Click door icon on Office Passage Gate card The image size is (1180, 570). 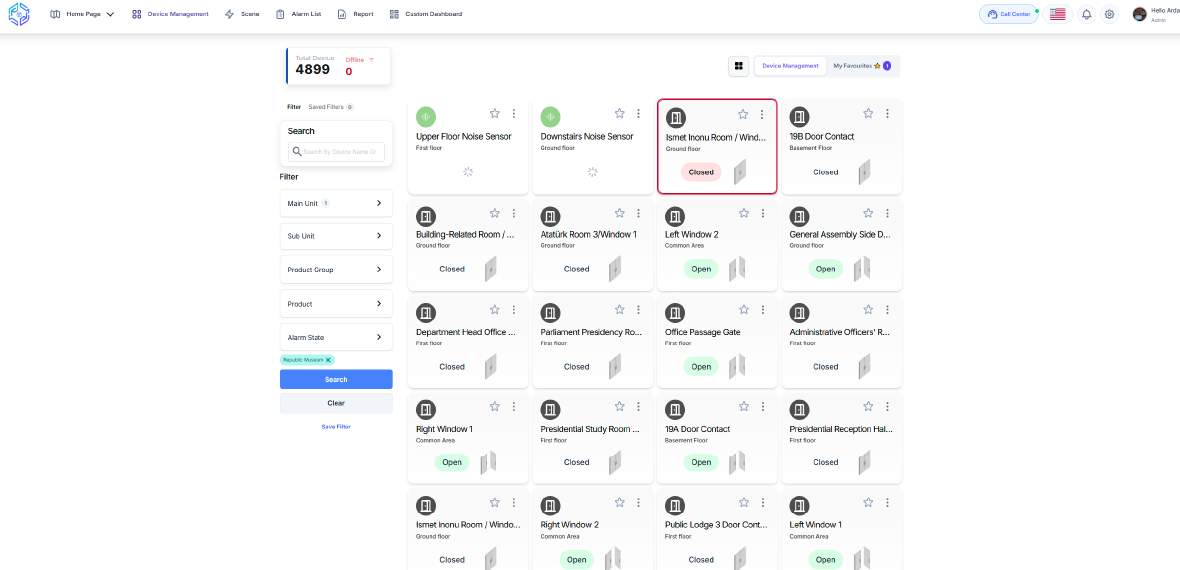675,313
